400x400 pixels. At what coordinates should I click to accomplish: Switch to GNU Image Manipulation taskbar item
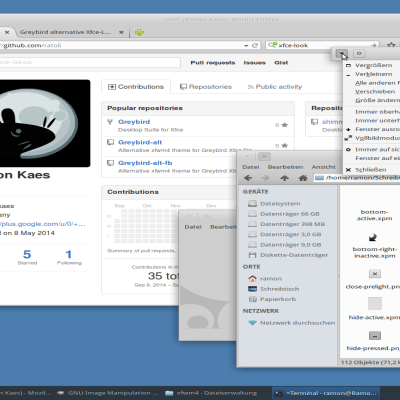click(108, 393)
